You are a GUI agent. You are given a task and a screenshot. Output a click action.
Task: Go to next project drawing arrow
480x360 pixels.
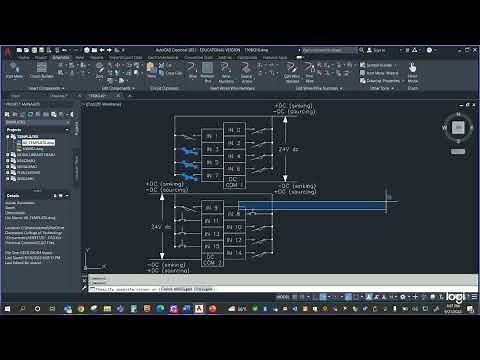coord(109,50)
